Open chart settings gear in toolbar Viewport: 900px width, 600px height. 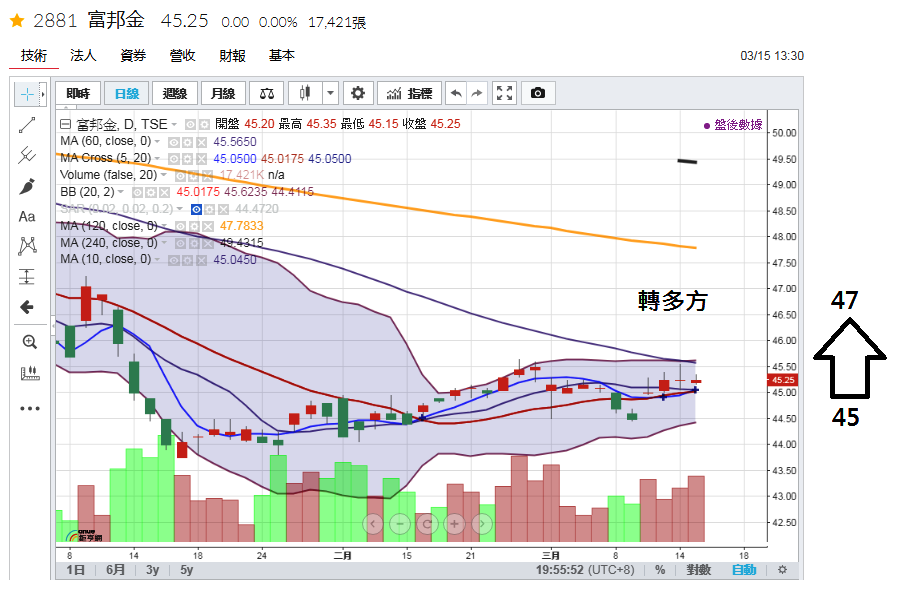(358, 93)
